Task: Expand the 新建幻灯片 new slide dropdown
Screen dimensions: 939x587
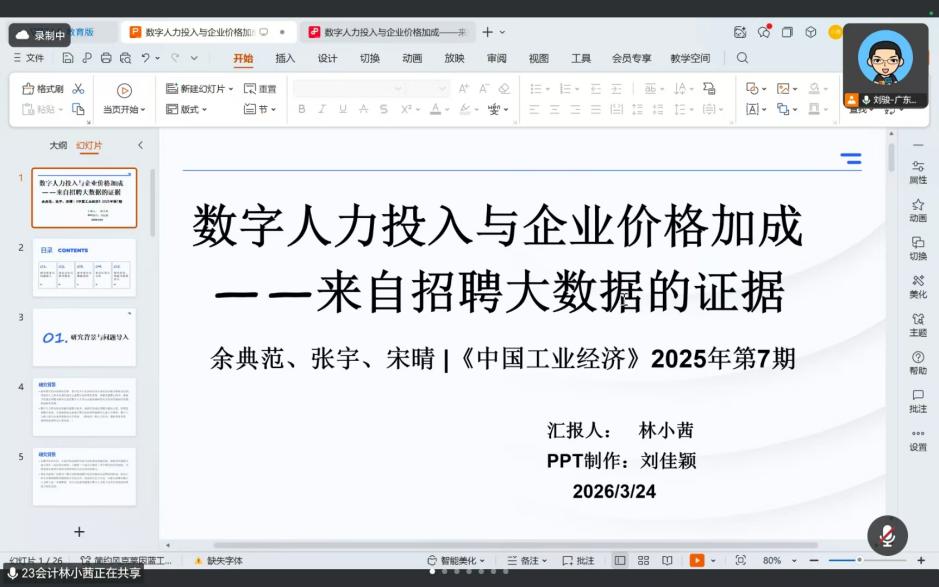Action: click(231, 89)
